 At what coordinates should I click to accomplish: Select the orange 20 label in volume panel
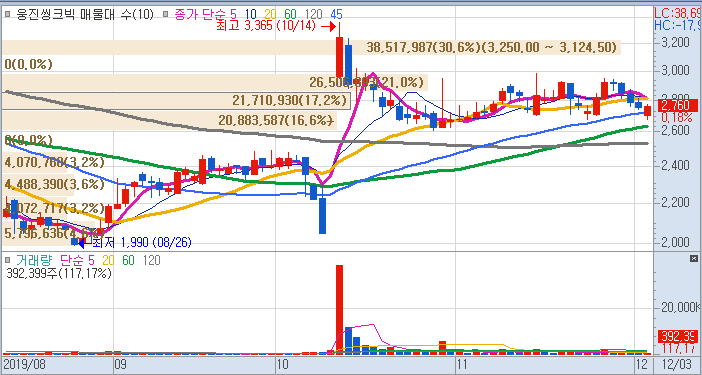pyautogui.click(x=108, y=260)
